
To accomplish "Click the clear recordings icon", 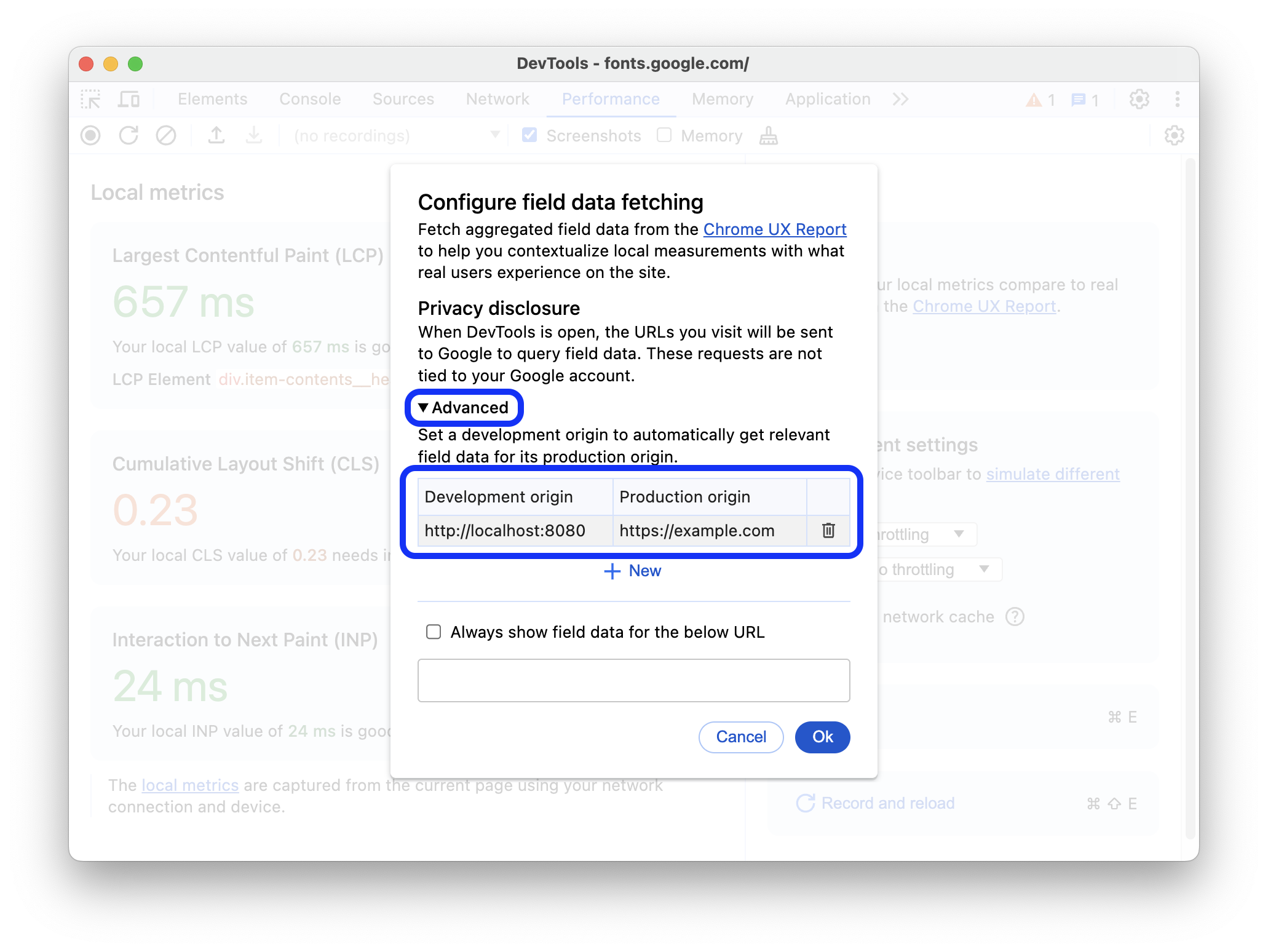I will pyautogui.click(x=167, y=135).
